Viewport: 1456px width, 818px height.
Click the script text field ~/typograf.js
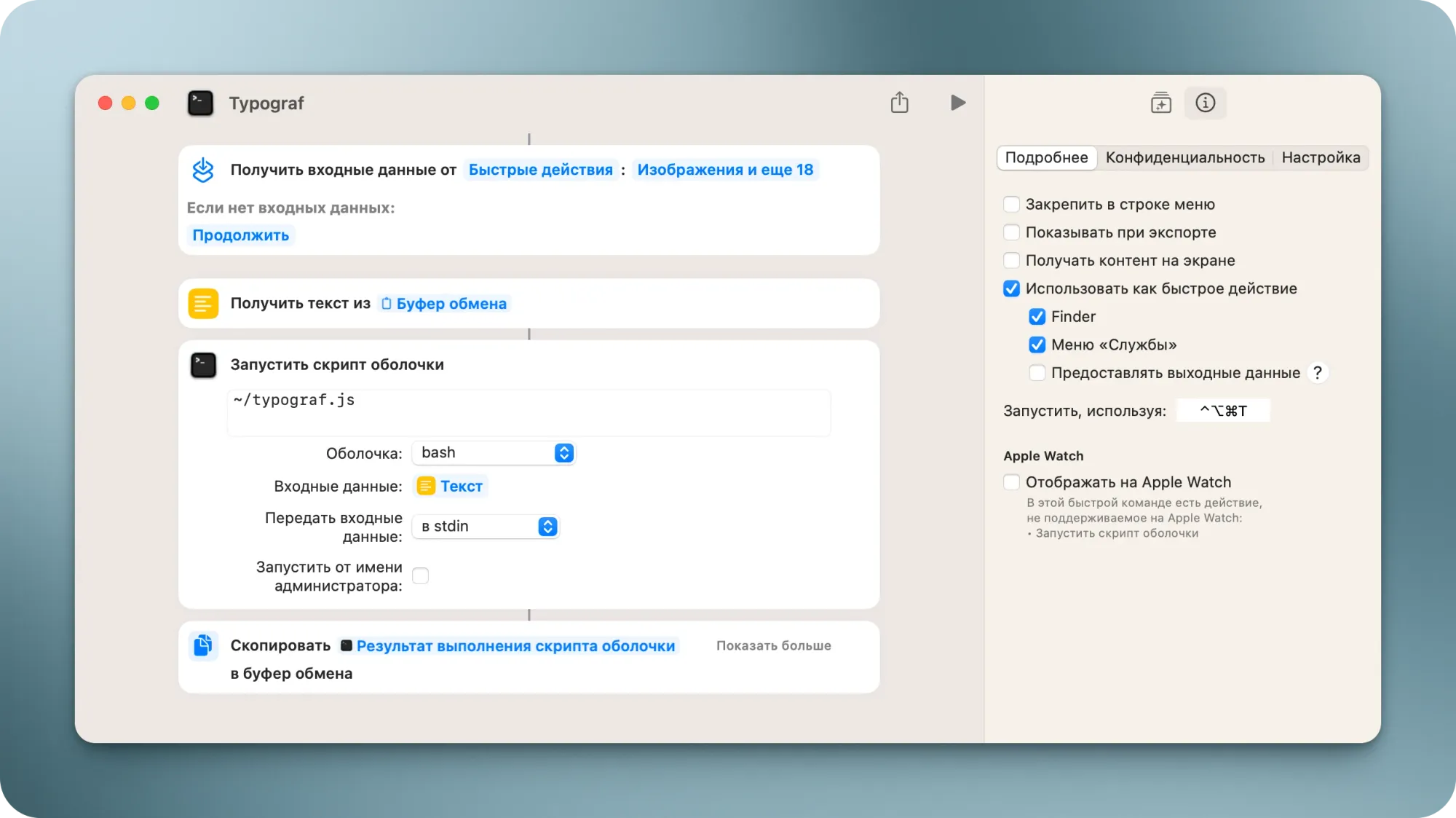529,412
